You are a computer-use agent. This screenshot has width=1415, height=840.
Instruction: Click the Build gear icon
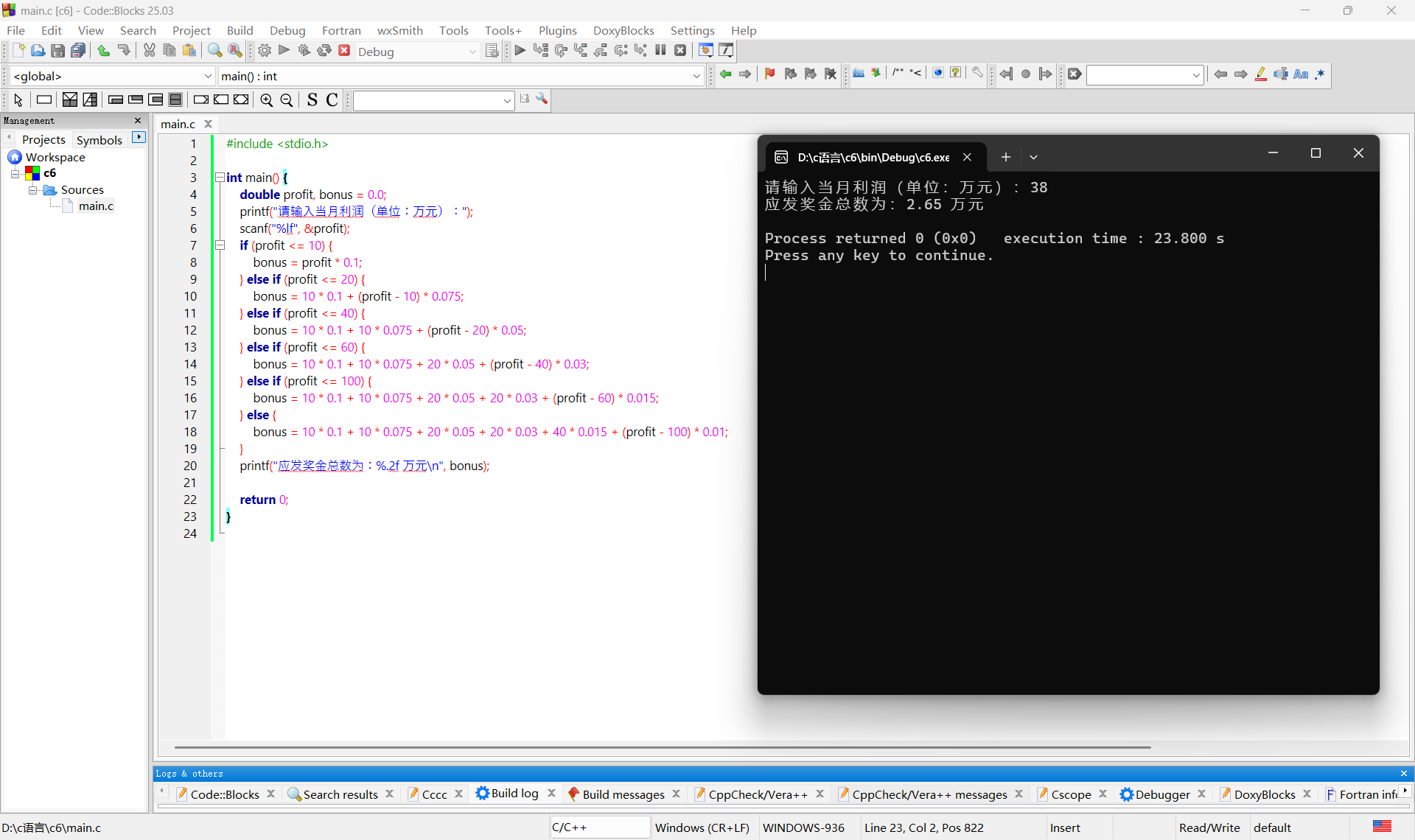tap(265, 51)
